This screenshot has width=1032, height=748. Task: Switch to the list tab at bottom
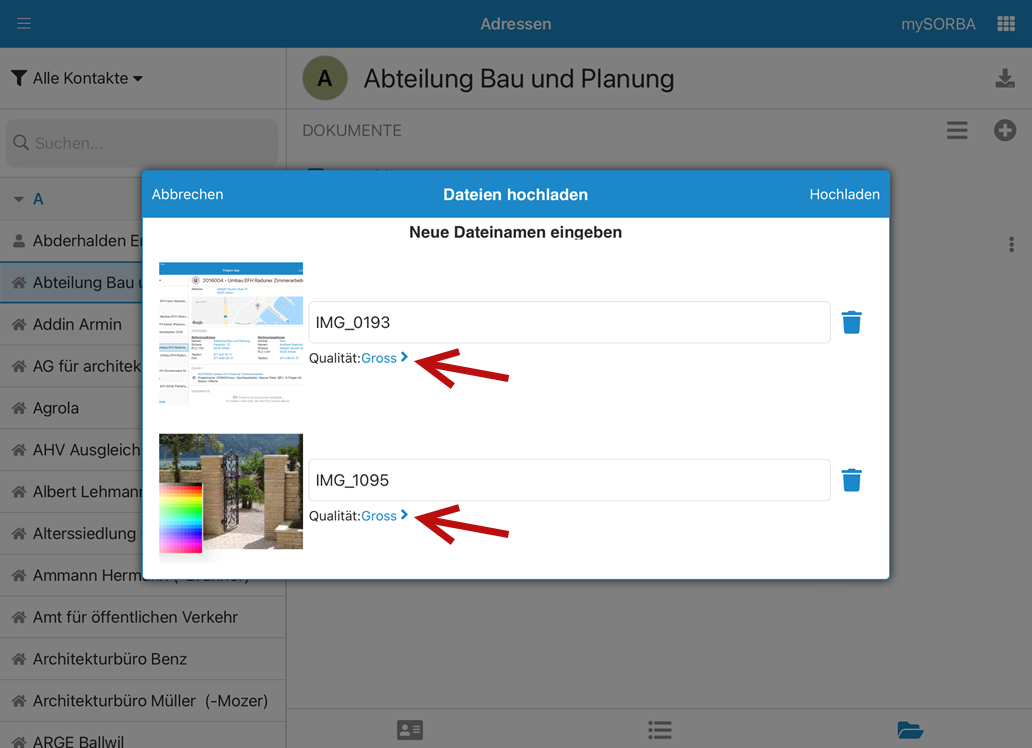pos(659,730)
